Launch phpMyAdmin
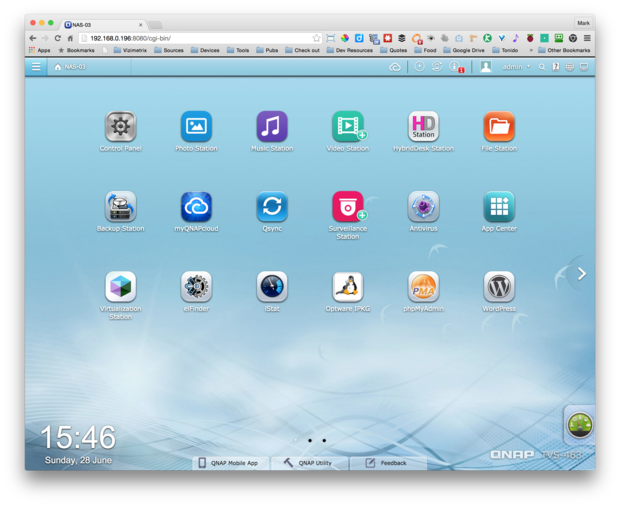 (x=423, y=287)
